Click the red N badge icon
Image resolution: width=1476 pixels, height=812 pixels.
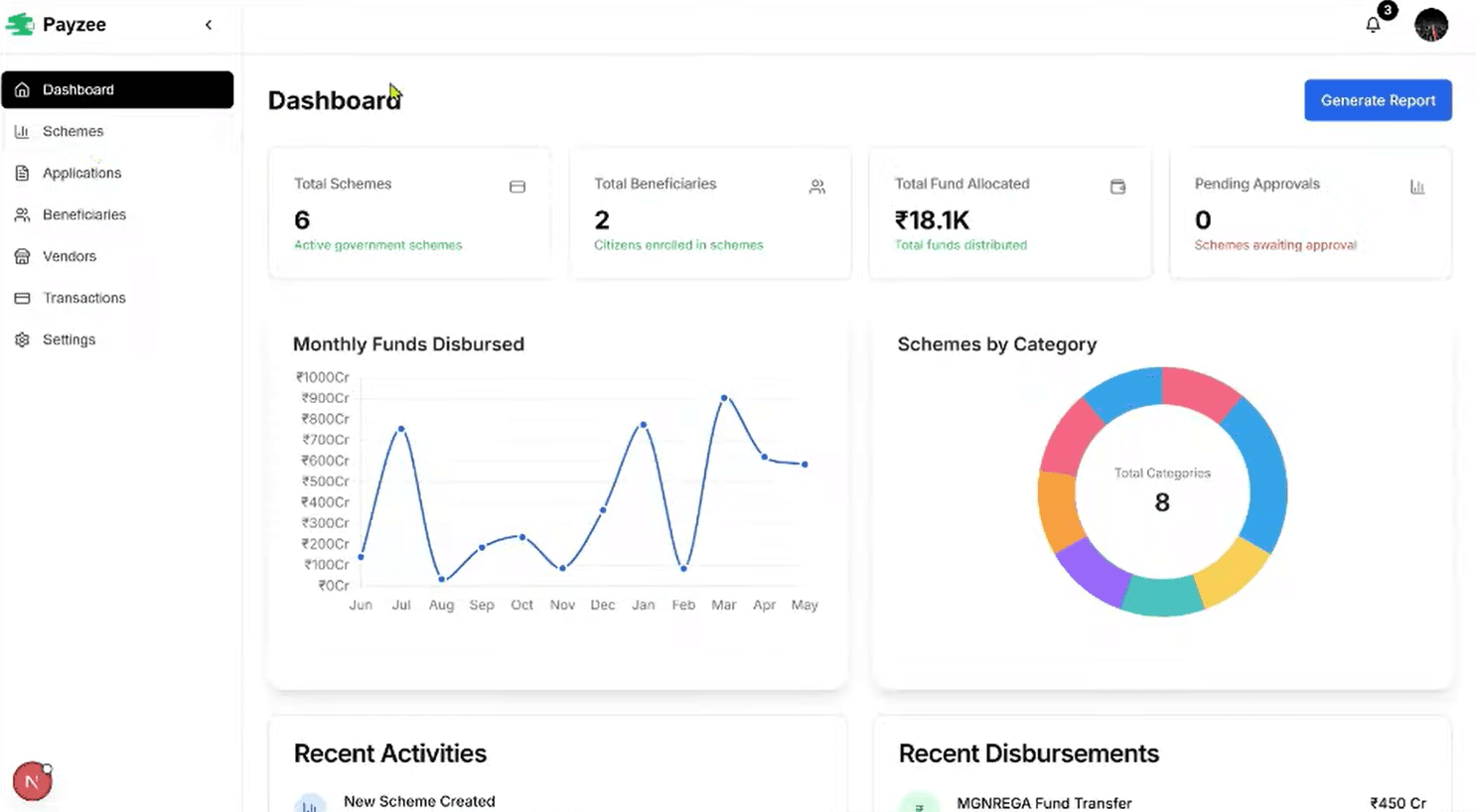(x=32, y=781)
